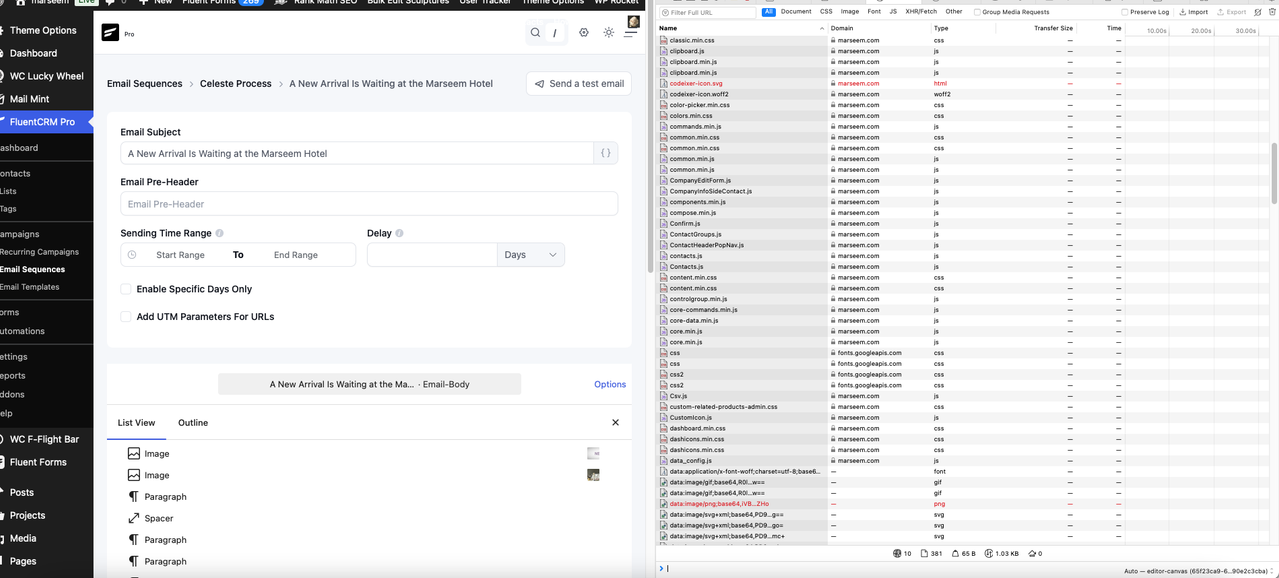Open the FluentCRM hamburger menu icon

[x=630, y=33]
